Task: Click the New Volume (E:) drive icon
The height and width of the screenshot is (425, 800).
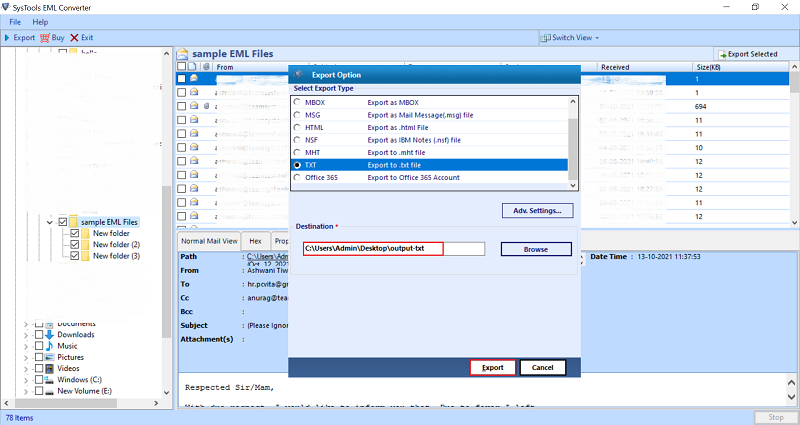Action: (49, 391)
